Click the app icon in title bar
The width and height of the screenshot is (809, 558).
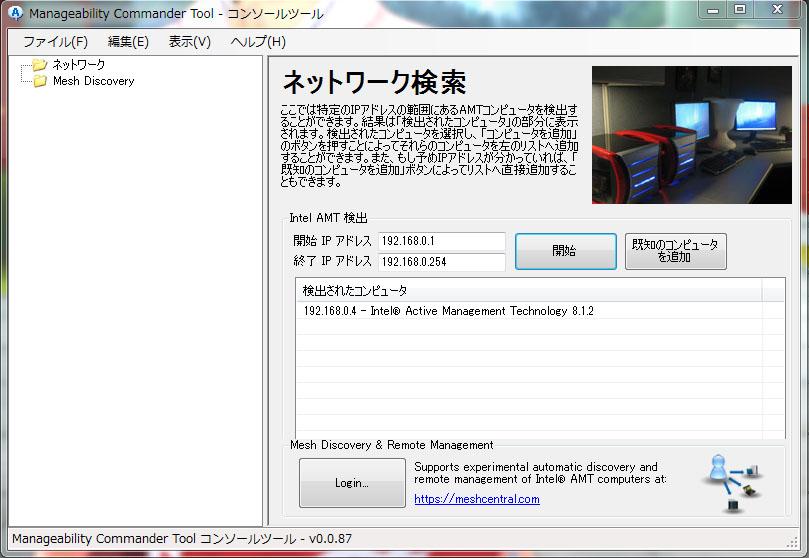15,13
